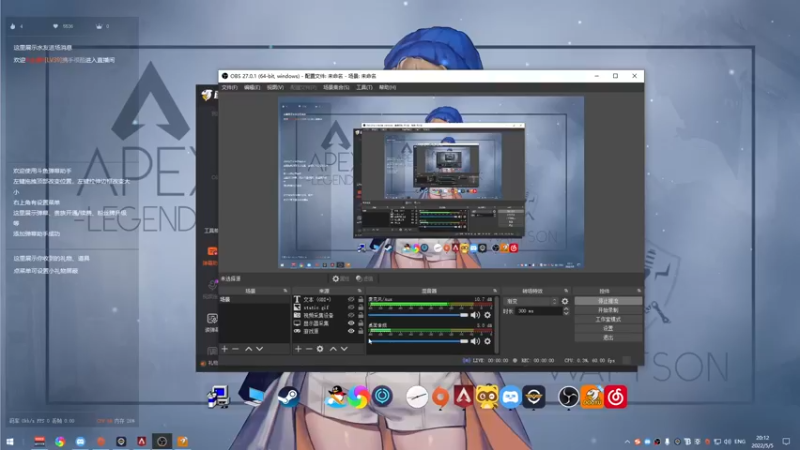Add a new source with the plus icon

pos(298,349)
